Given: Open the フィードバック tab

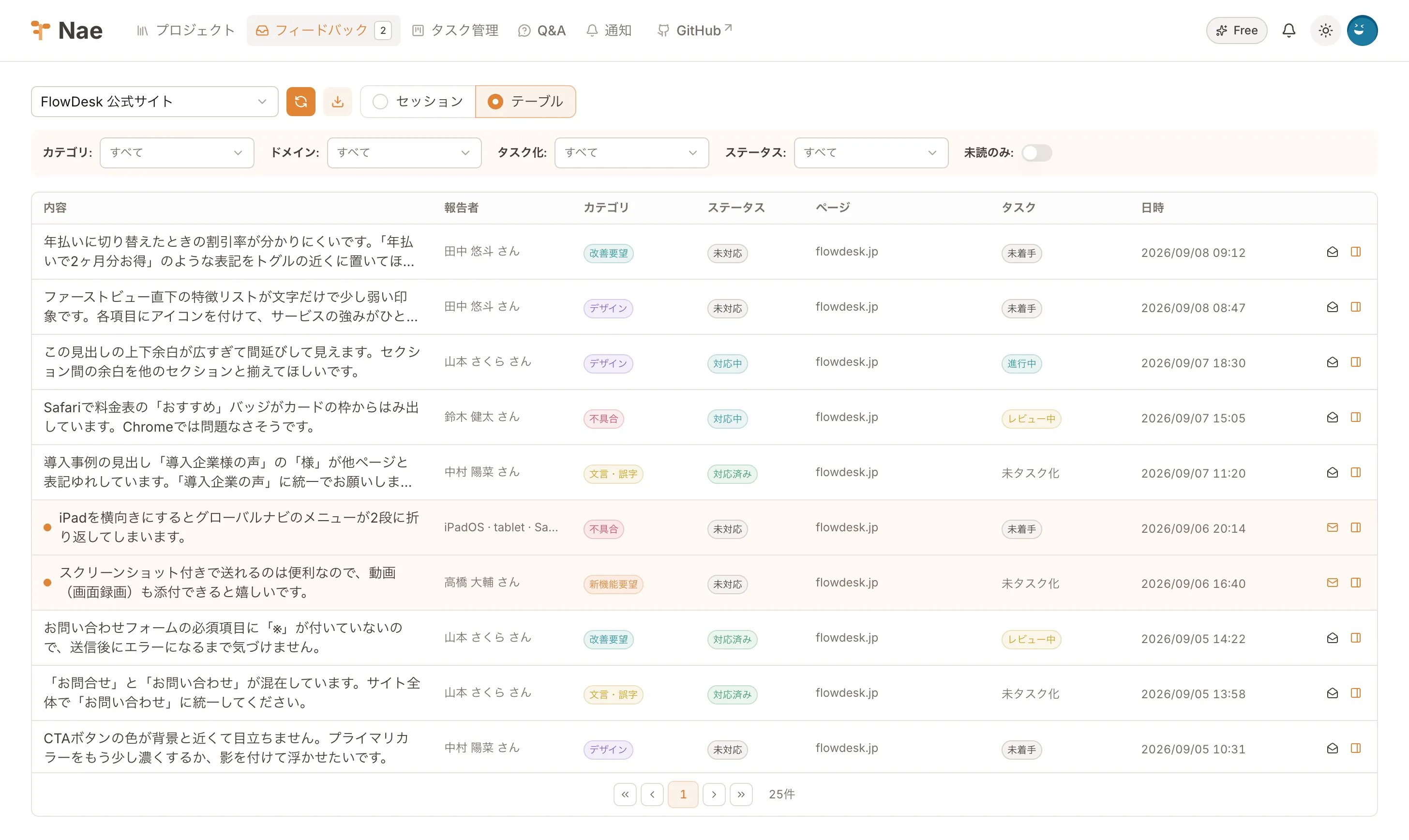Looking at the screenshot, I should [323, 30].
